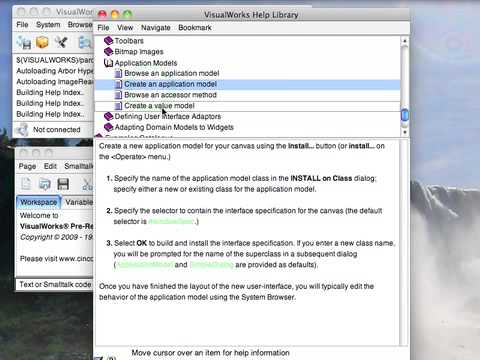The width and height of the screenshot is (480, 360).
Task: Click the blue scrollbar thumb of topic tree
Action: click(405, 116)
